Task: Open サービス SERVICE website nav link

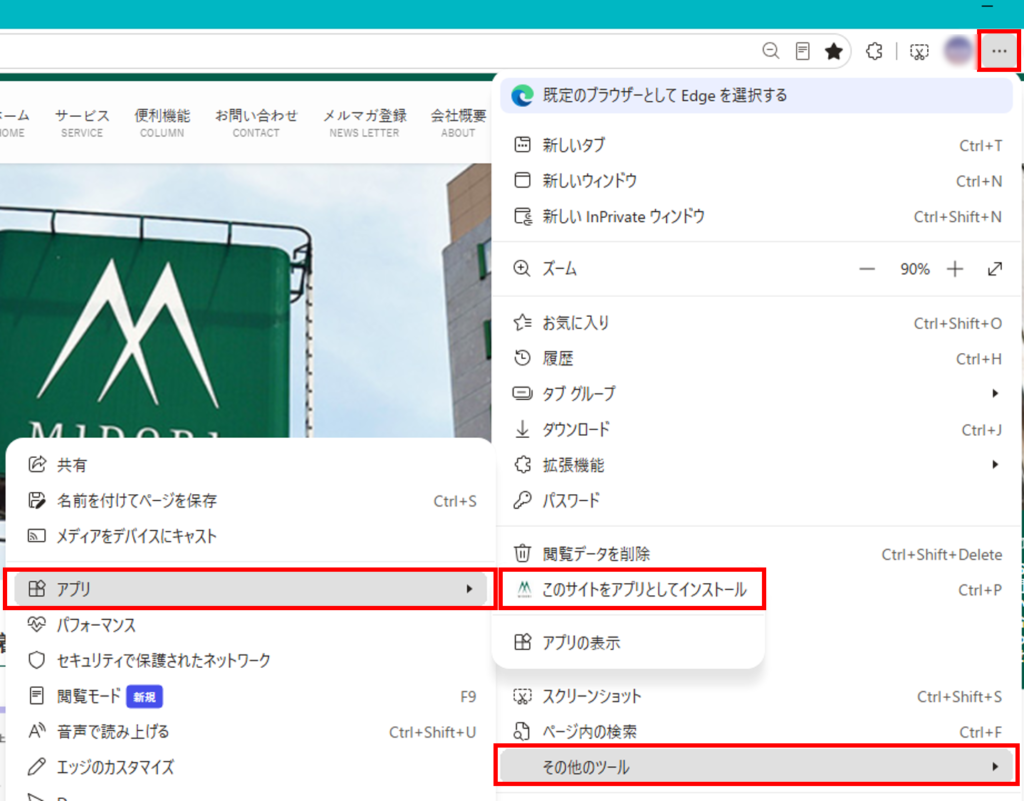Action: click(82, 123)
